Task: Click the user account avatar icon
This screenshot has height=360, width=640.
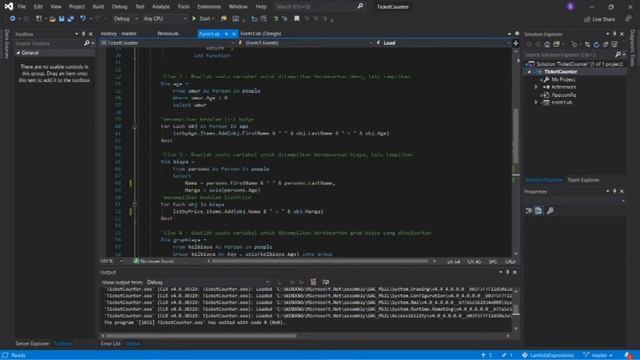Action: [570, 7]
